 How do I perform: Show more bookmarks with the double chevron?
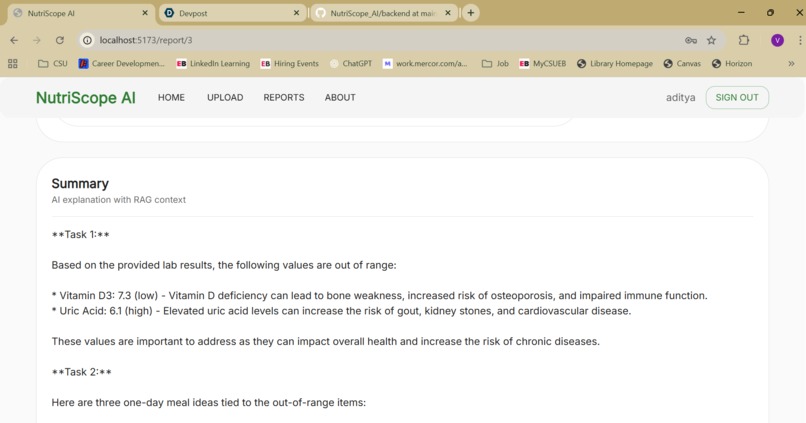click(x=791, y=64)
